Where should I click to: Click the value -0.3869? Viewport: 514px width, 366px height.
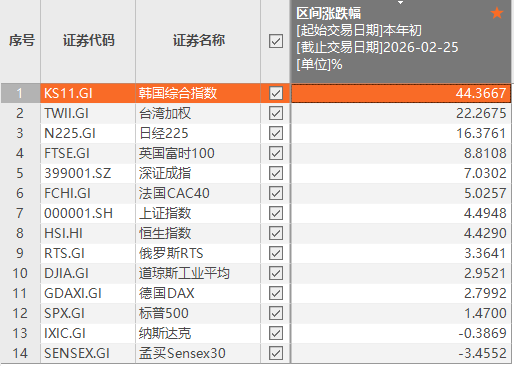482,333
